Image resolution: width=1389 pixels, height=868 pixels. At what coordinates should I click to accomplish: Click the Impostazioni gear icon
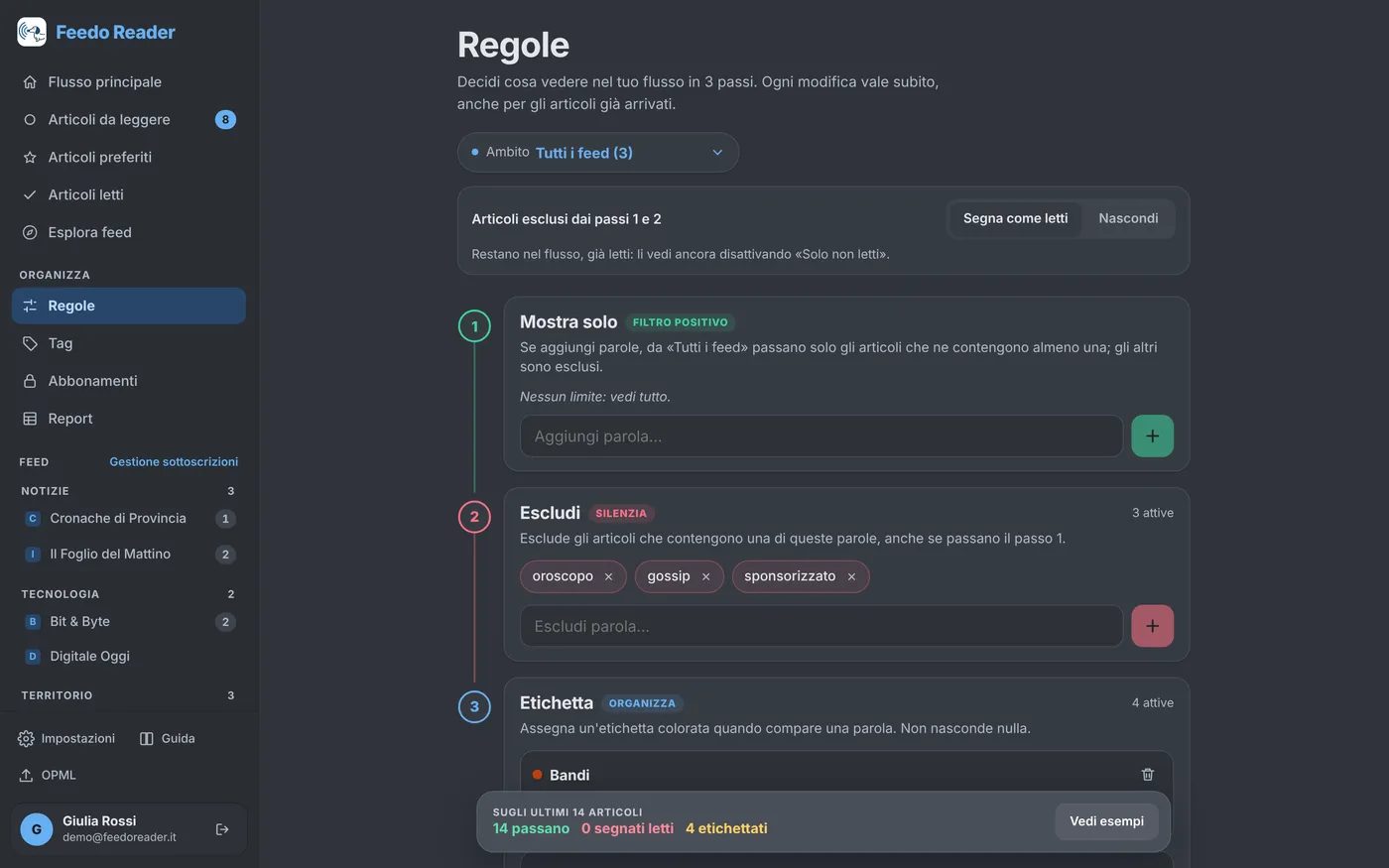click(x=26, y=739)
